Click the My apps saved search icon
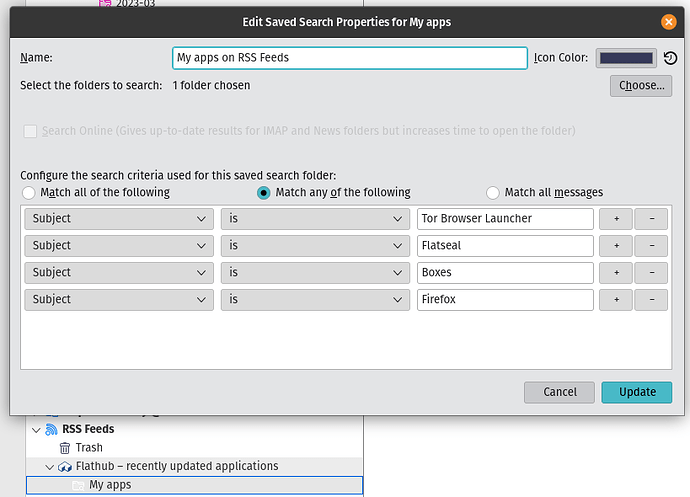Image resolution: width=690 pixels, height=497 pixels. [78, 485]
